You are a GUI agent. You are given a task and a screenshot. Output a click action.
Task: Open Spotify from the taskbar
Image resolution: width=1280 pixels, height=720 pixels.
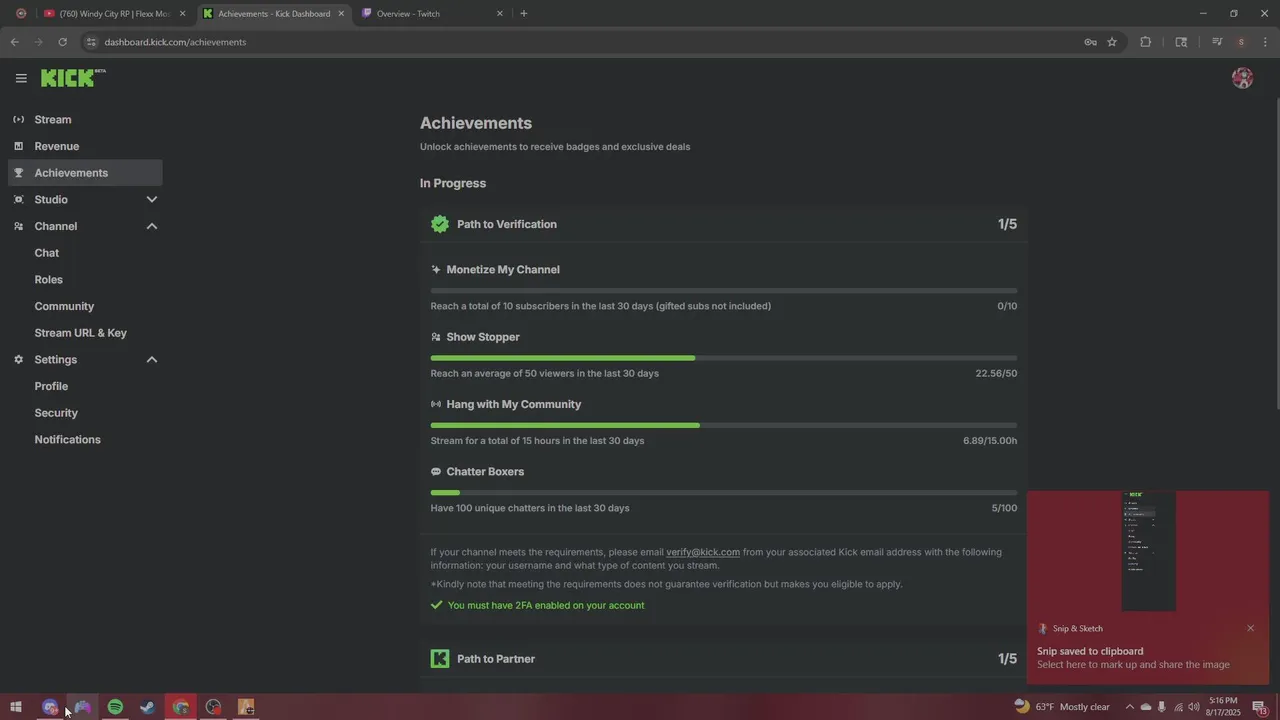click(x=115, y=707)
